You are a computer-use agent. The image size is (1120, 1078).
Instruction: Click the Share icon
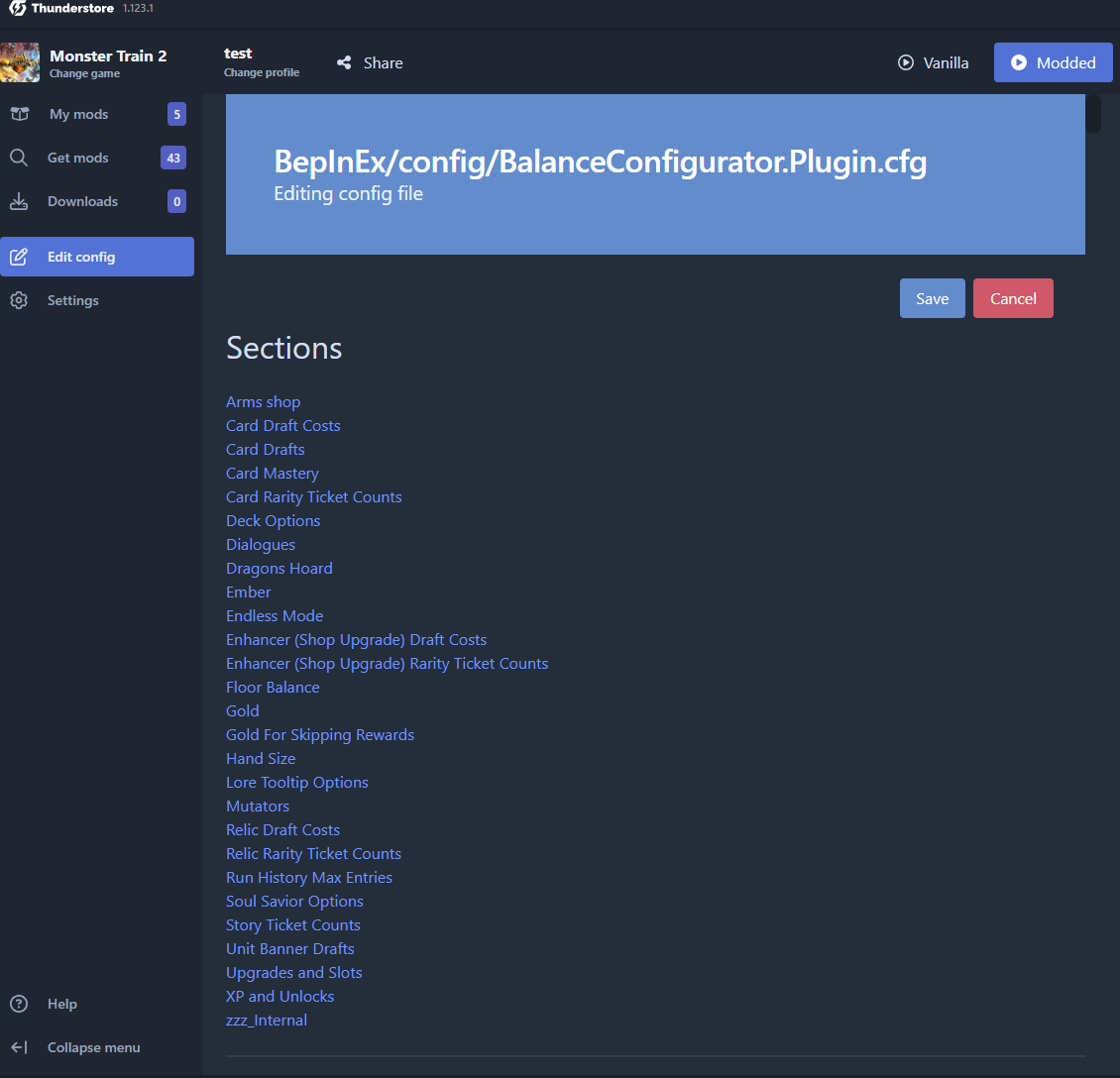click(344, 62)
